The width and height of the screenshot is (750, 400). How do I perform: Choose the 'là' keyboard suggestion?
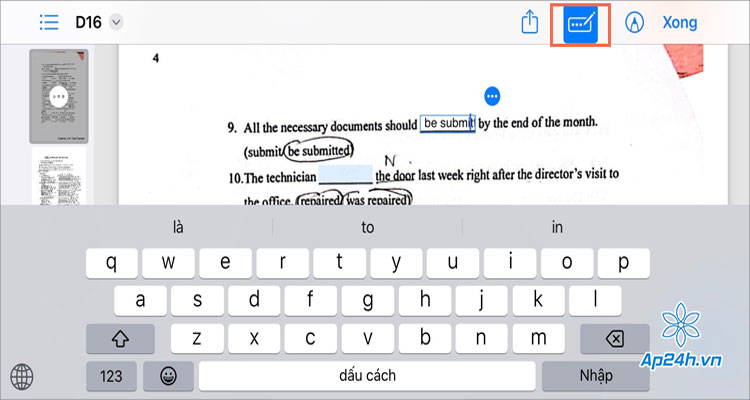tap(178, 227)
